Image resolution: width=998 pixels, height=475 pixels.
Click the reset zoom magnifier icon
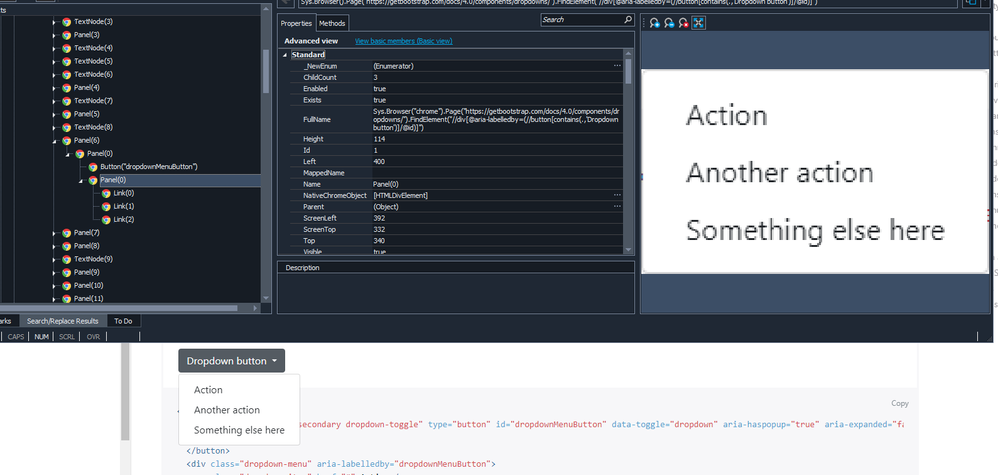683,23
